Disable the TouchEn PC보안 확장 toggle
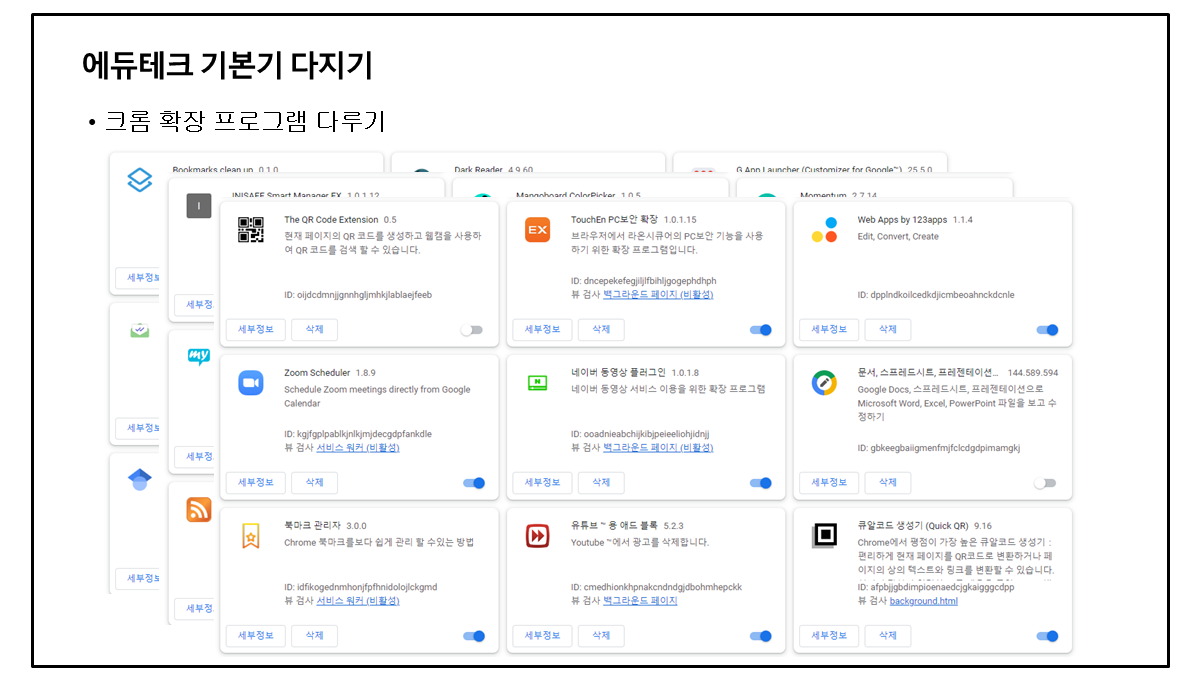The image size is (1200, 675). click(760, 330)
